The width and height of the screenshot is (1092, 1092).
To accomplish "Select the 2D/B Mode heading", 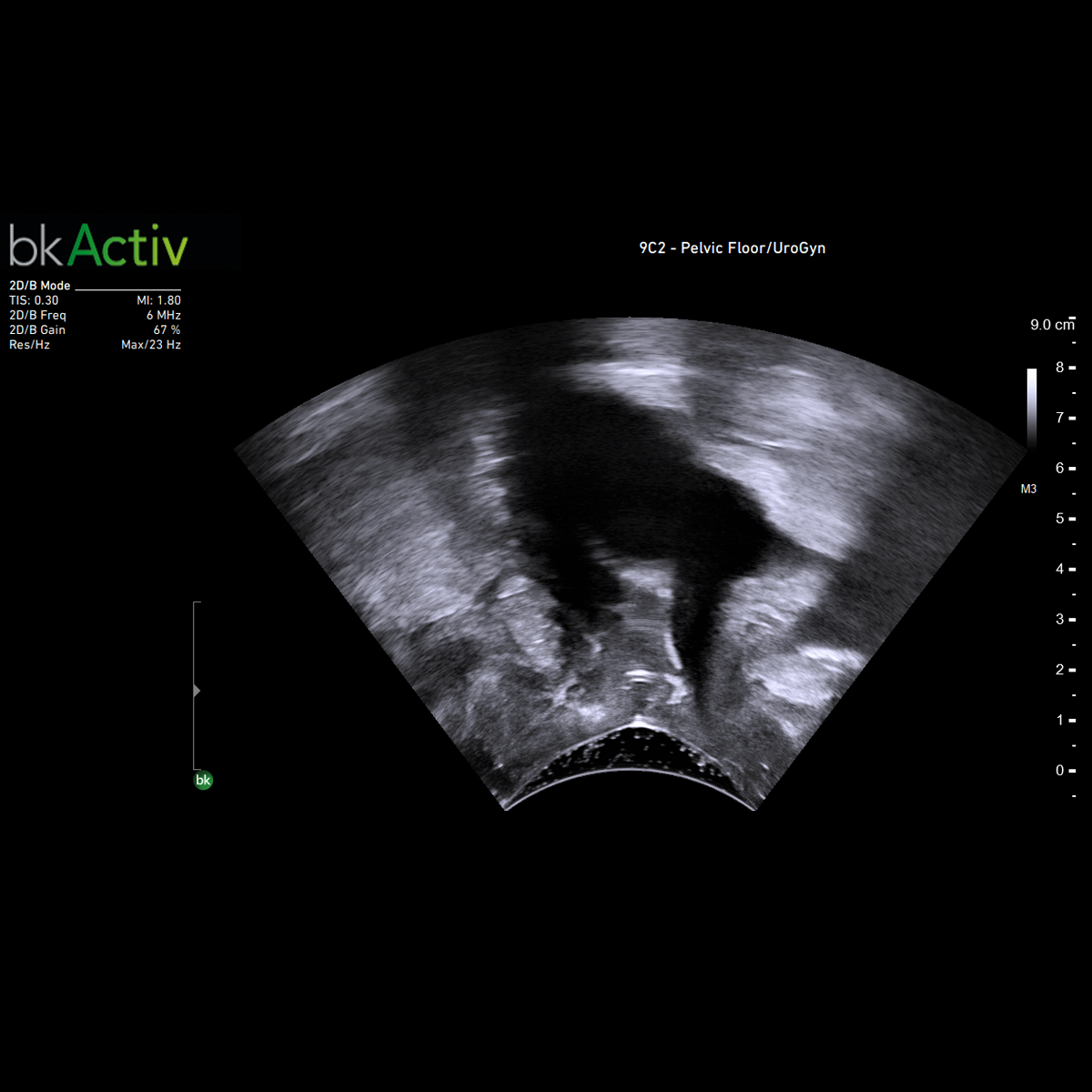I will tap(40, 286).
